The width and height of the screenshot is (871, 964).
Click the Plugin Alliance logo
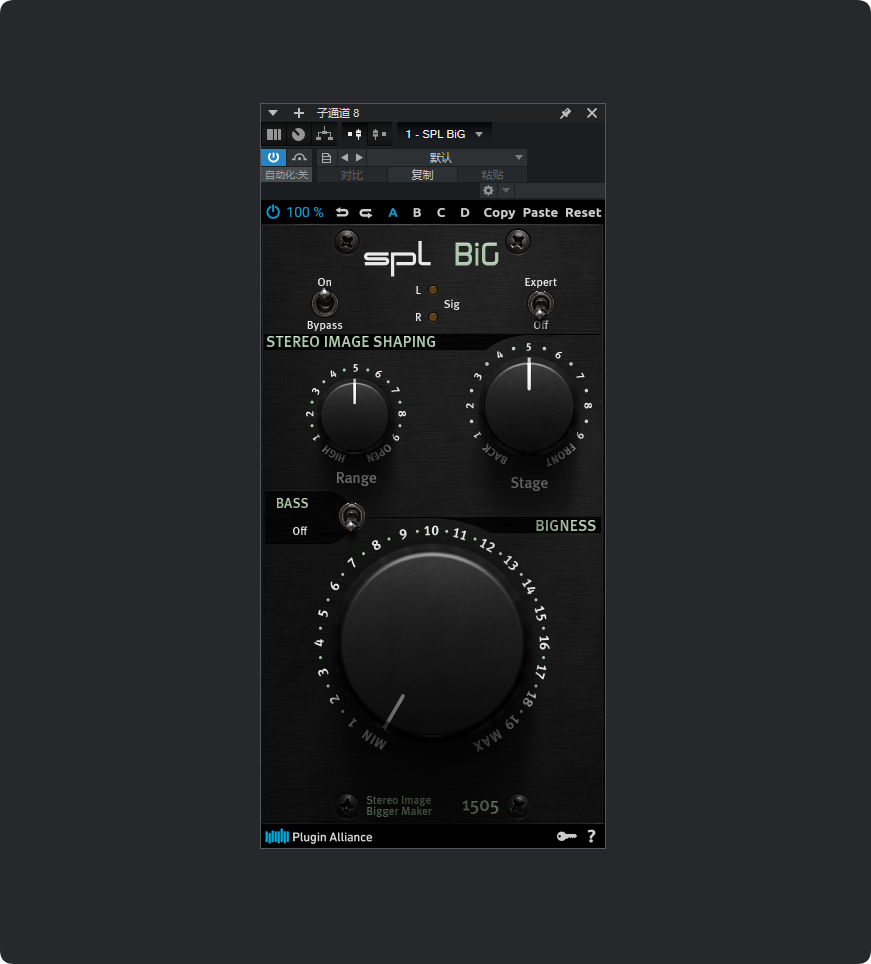pyautogui.click(x=318, y=837)
